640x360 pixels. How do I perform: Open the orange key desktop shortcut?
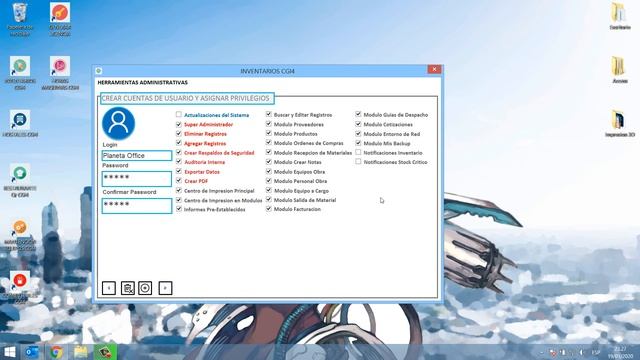pos(60,19)
